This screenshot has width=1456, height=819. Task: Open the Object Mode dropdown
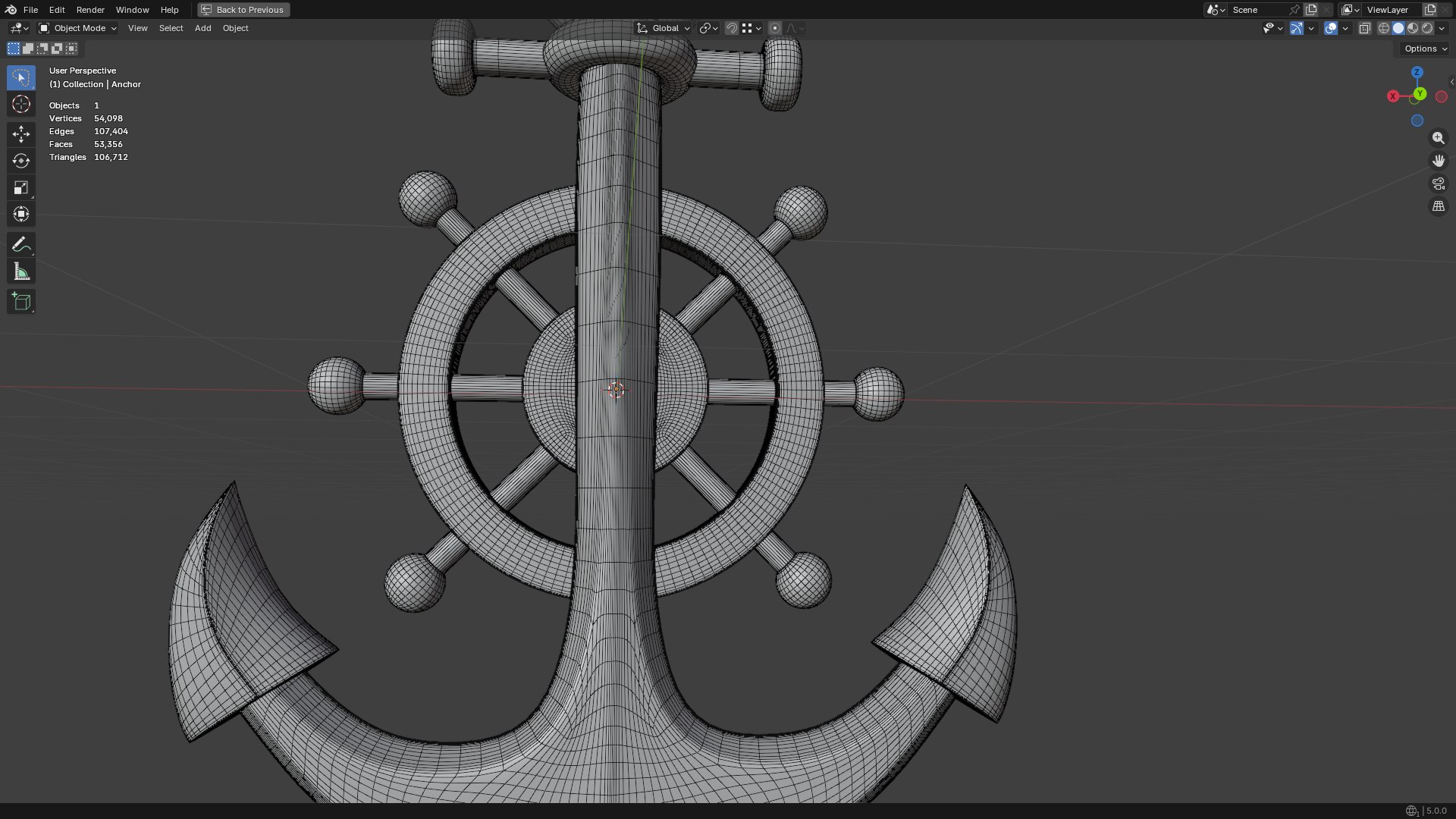coord(77,28)
